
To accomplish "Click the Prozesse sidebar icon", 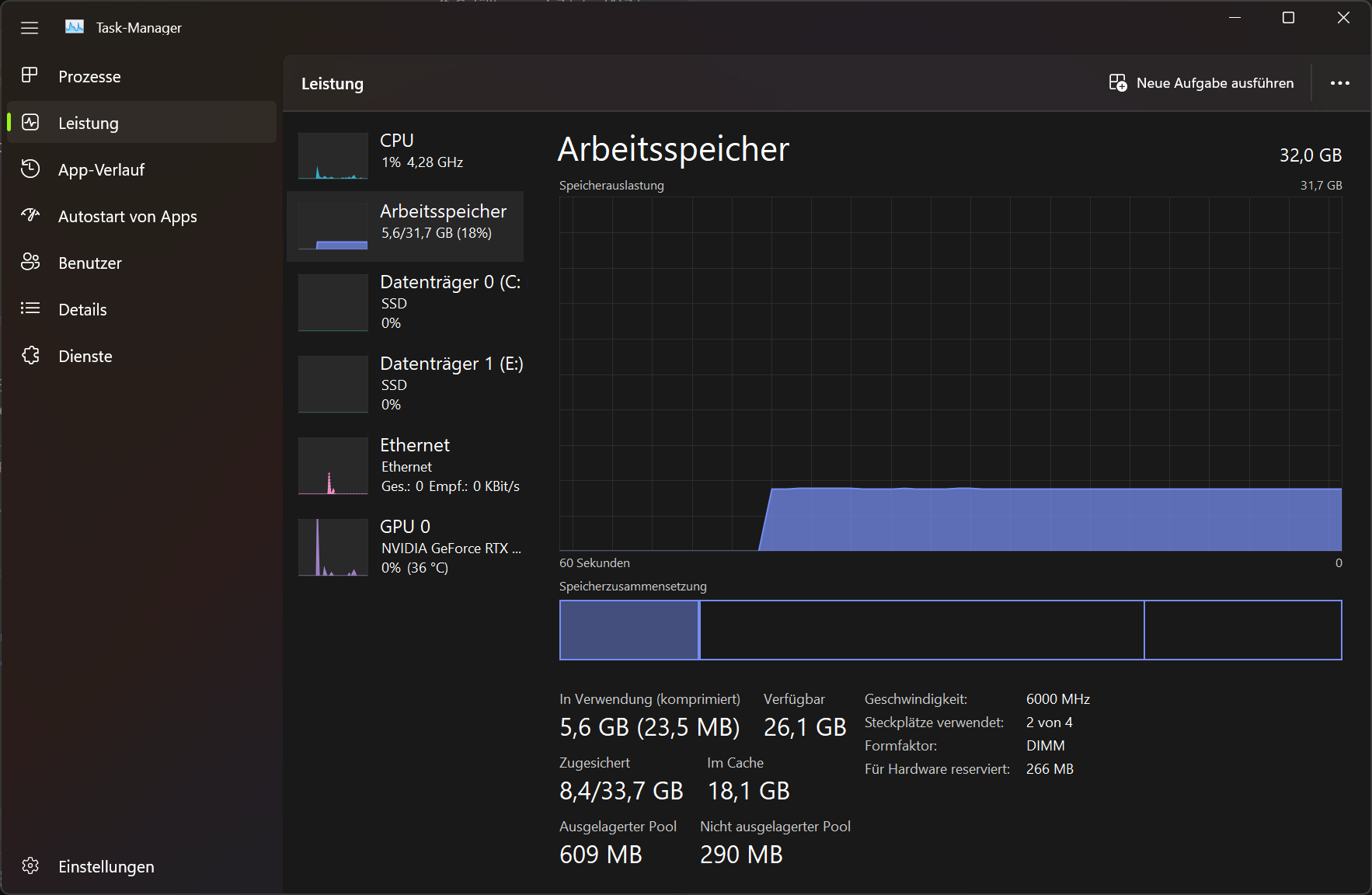I will click(30, 75).
